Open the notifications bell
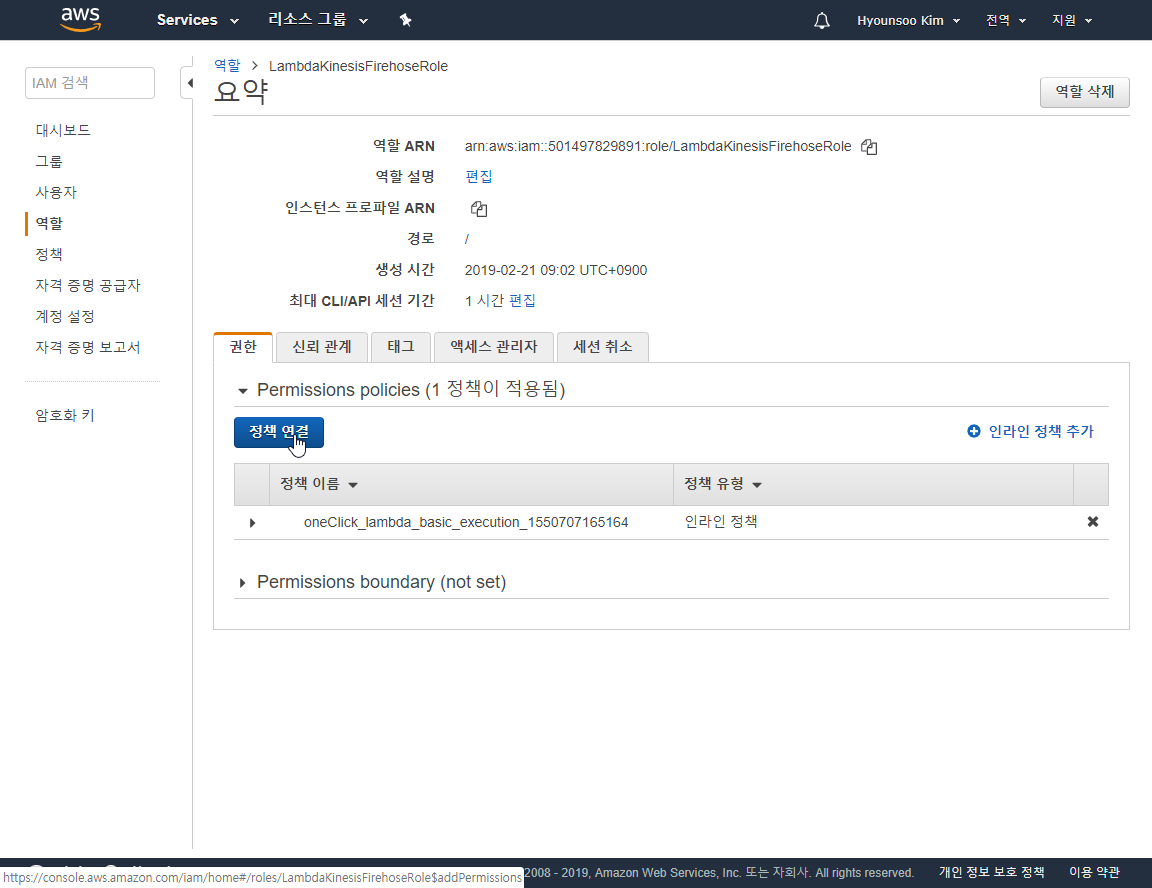Image resolution: width=1152 pixels, height=888 pixels. coord(821,21)
